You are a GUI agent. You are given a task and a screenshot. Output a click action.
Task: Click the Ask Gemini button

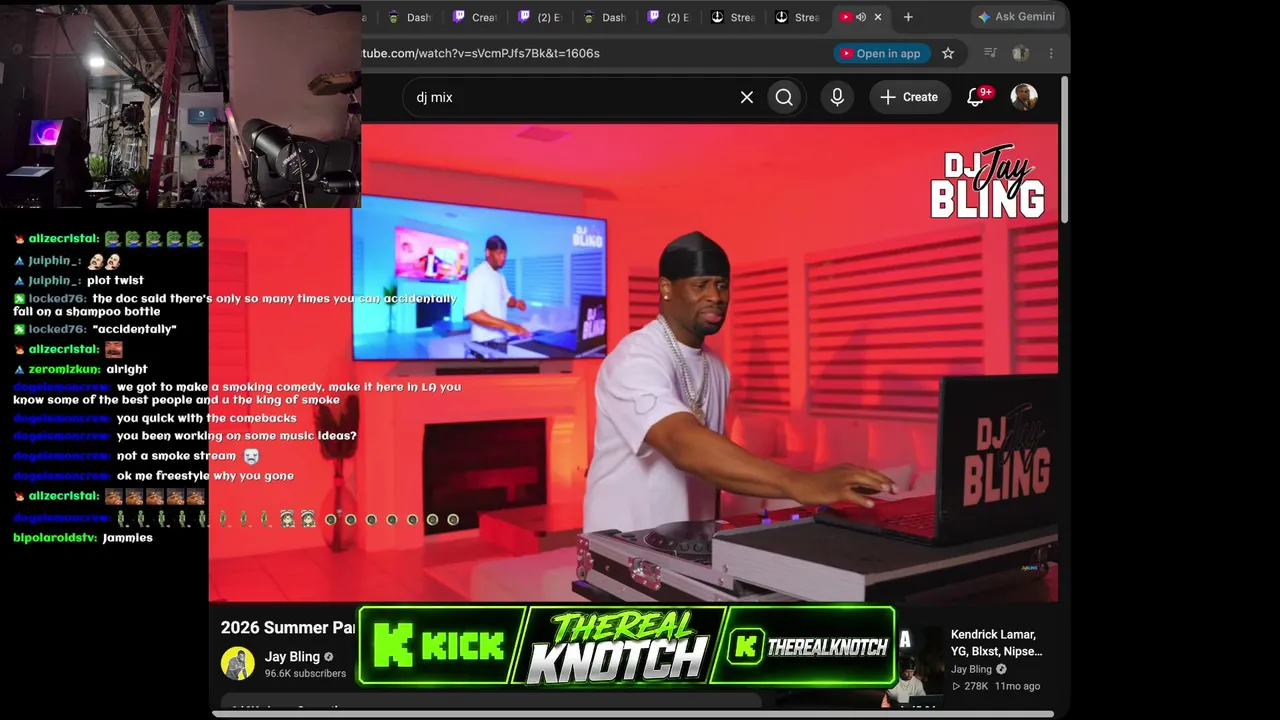(x=1016, y=17)
